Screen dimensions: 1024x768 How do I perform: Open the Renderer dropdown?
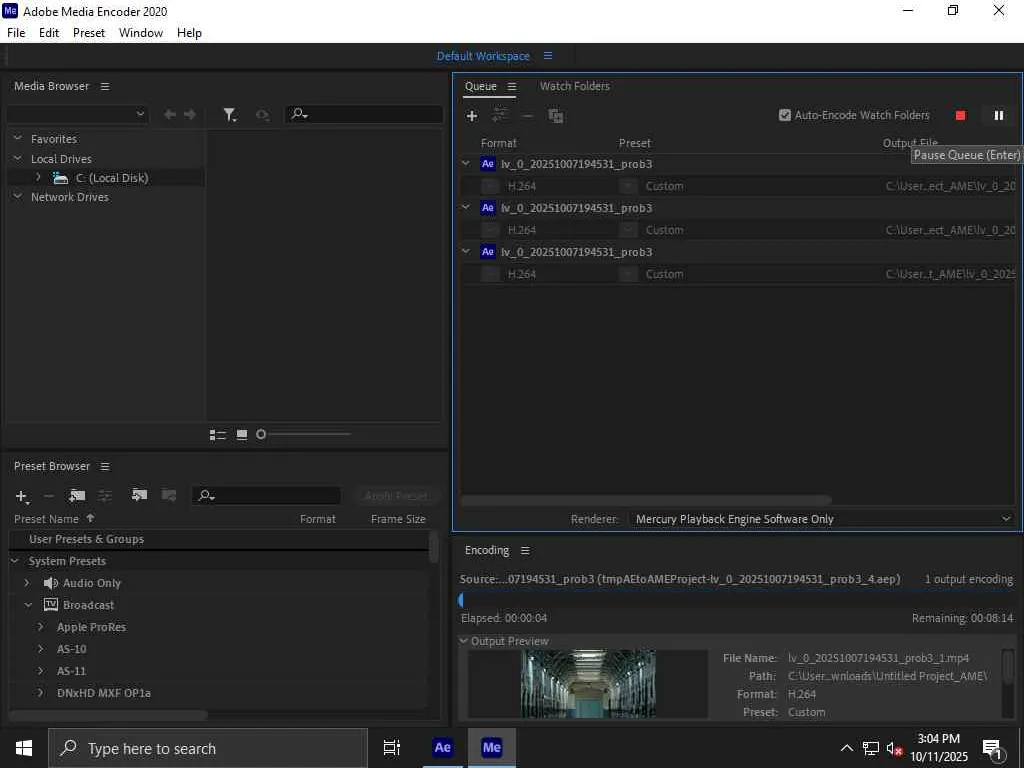[822, 519]
